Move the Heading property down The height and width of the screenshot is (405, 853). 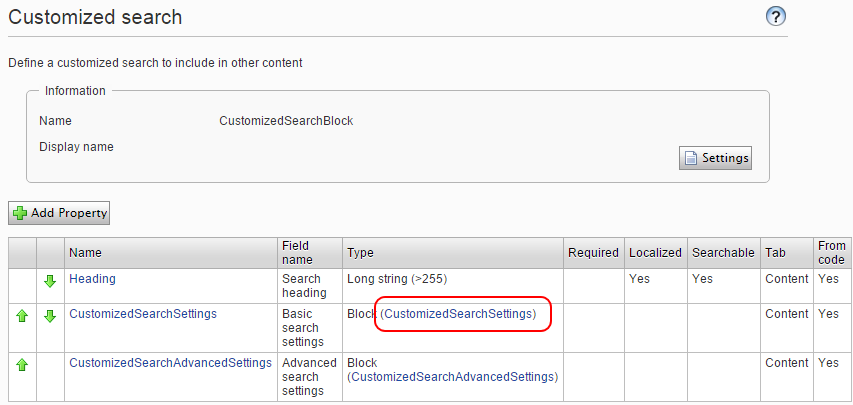50,281
